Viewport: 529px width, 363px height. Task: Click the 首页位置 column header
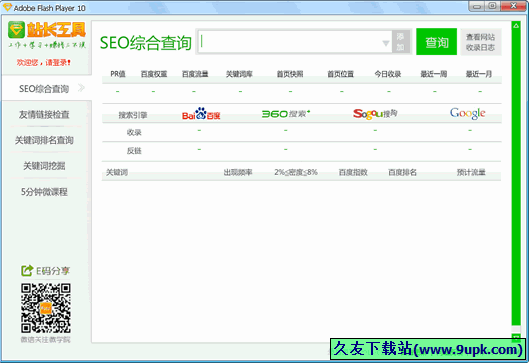341,74
